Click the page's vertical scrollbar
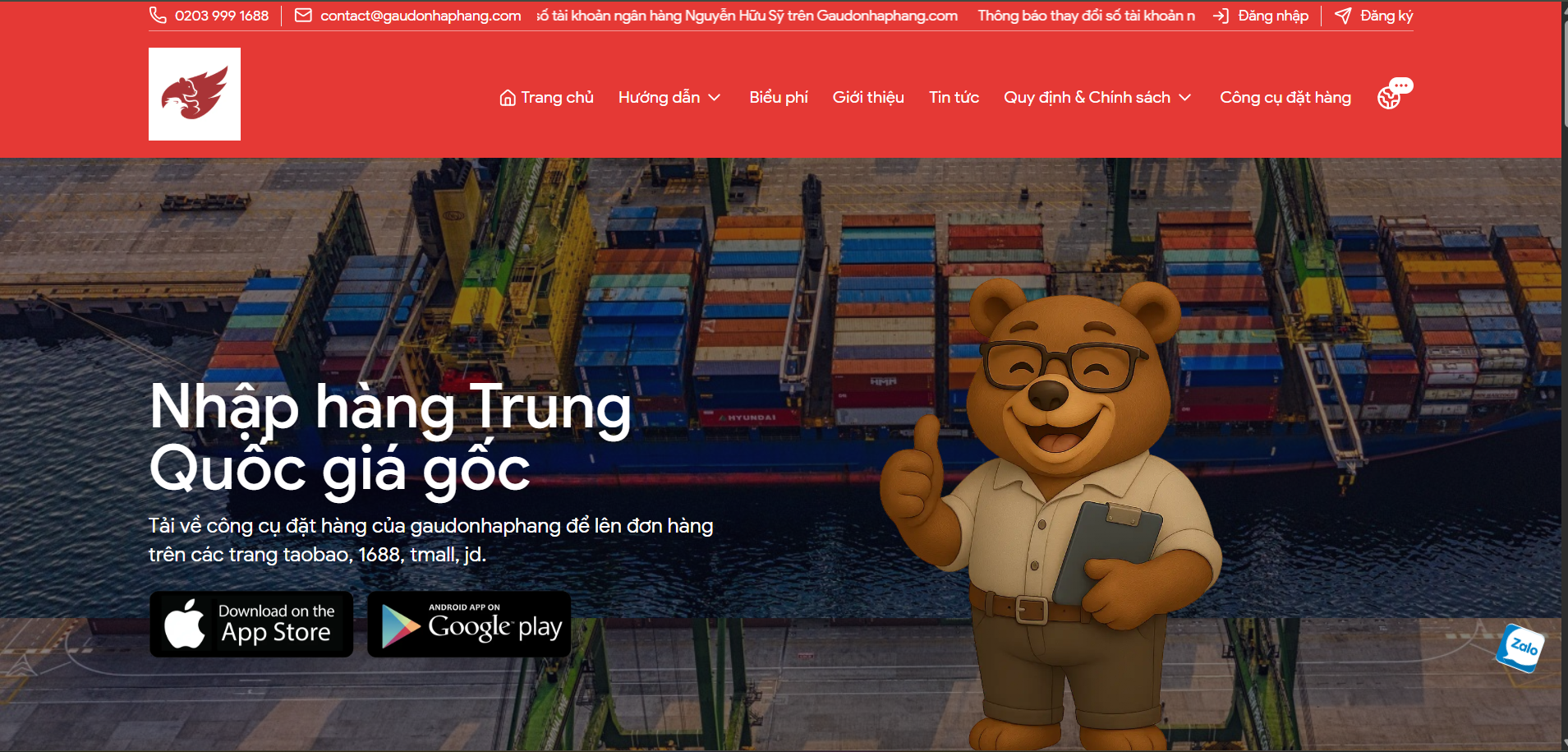Image resolution: width=1568 pixels, height=752 pixels. click(1564, 376)
